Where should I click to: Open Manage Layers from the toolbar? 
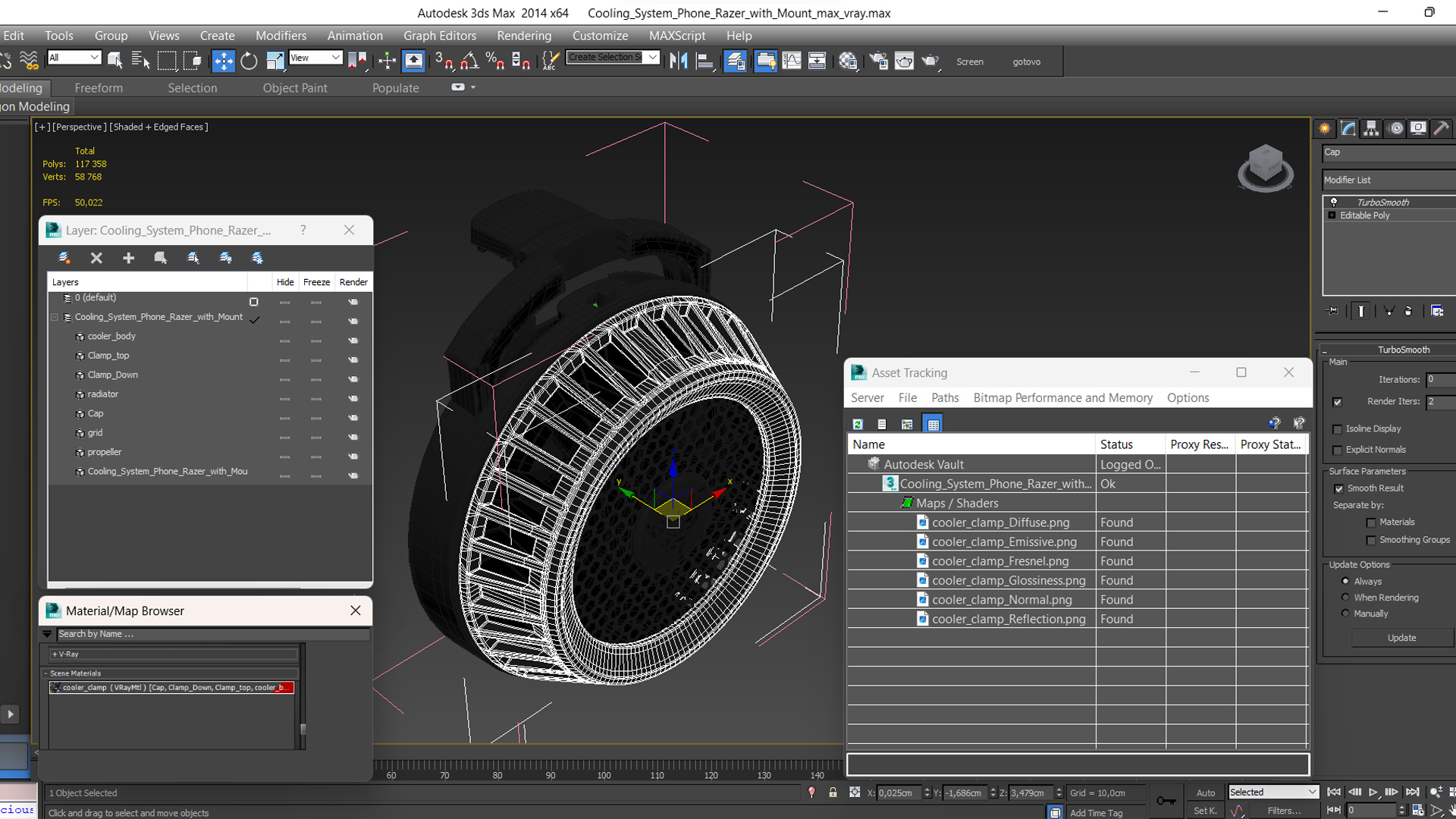tap(735, 61)
